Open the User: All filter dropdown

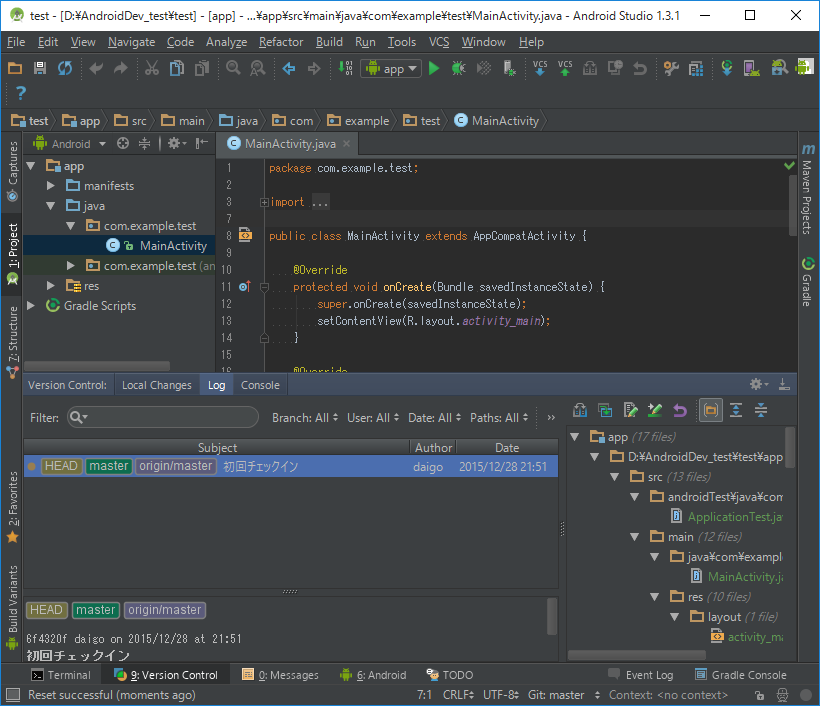pos(373,418)
